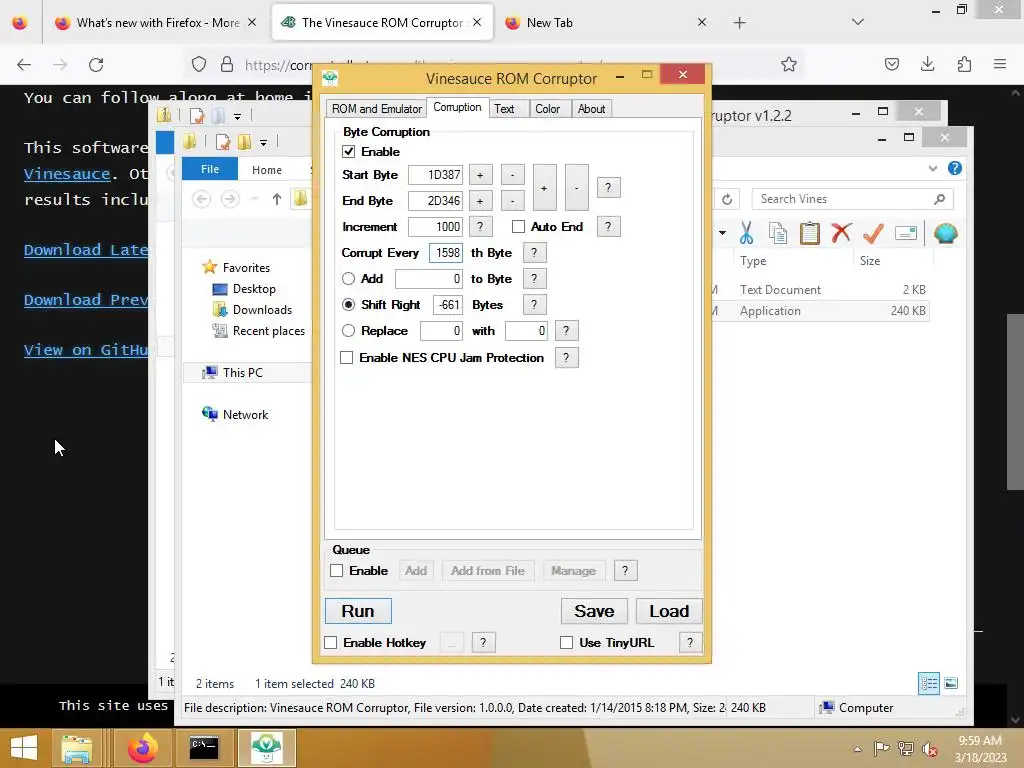The width and height of the screenshot is (1024, 768).
Task: Click the Save to Pocket icon
Action: (x=891, y=64)
